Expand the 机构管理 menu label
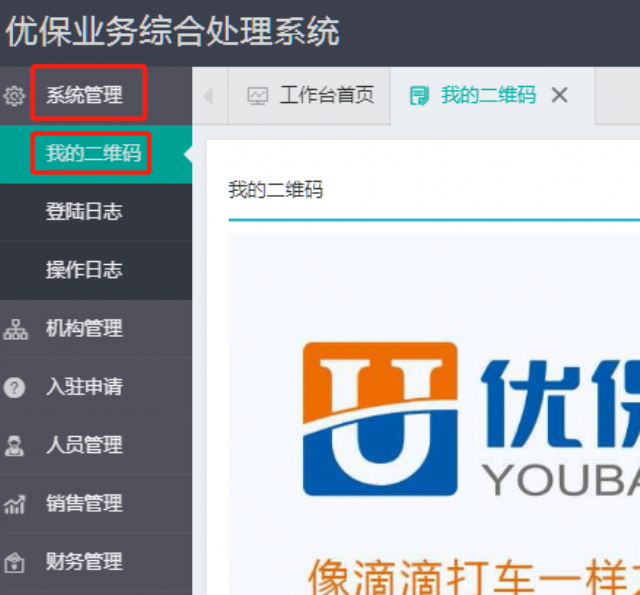This screenshot has width=640, height=595. pos(84,328)
